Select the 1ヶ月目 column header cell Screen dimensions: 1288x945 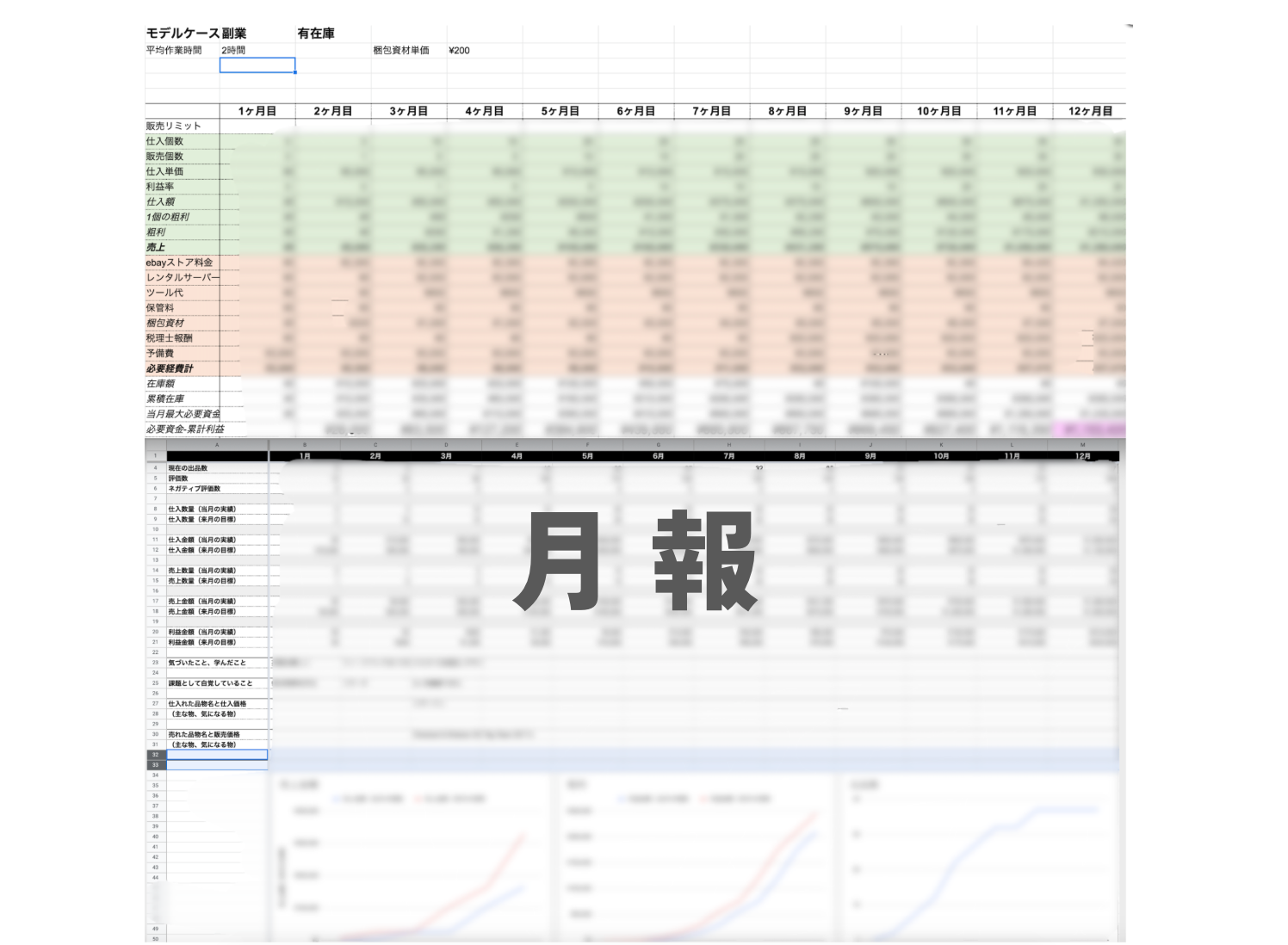[257, 111]
